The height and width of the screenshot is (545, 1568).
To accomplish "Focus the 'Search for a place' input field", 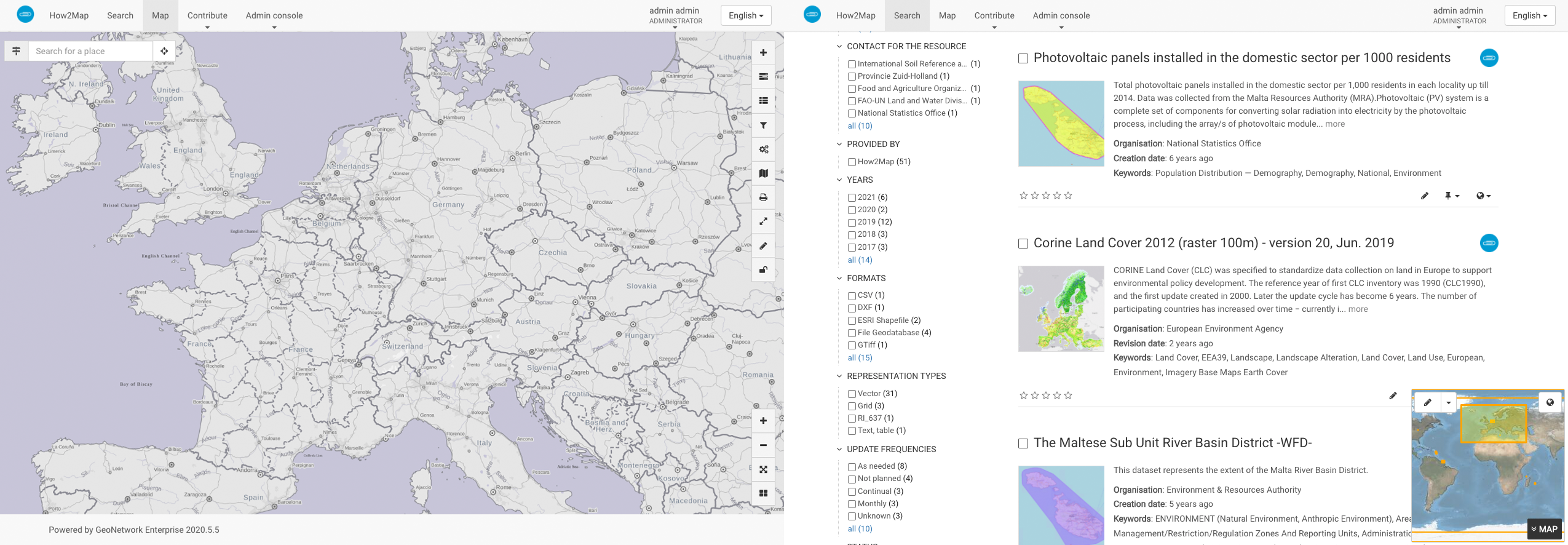I will pyautogui.click(x=90, y=51).
